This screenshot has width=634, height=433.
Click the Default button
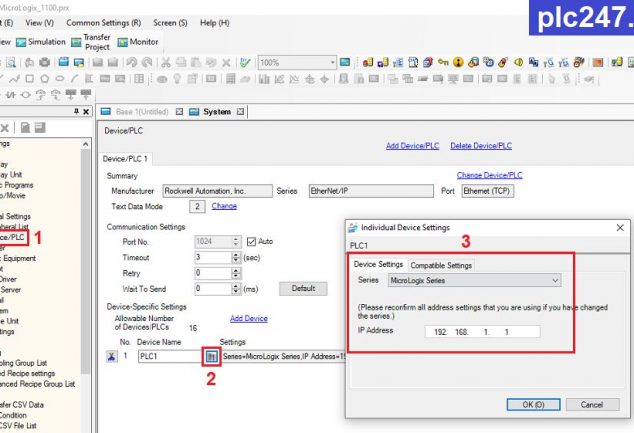[x=303, y=288]
